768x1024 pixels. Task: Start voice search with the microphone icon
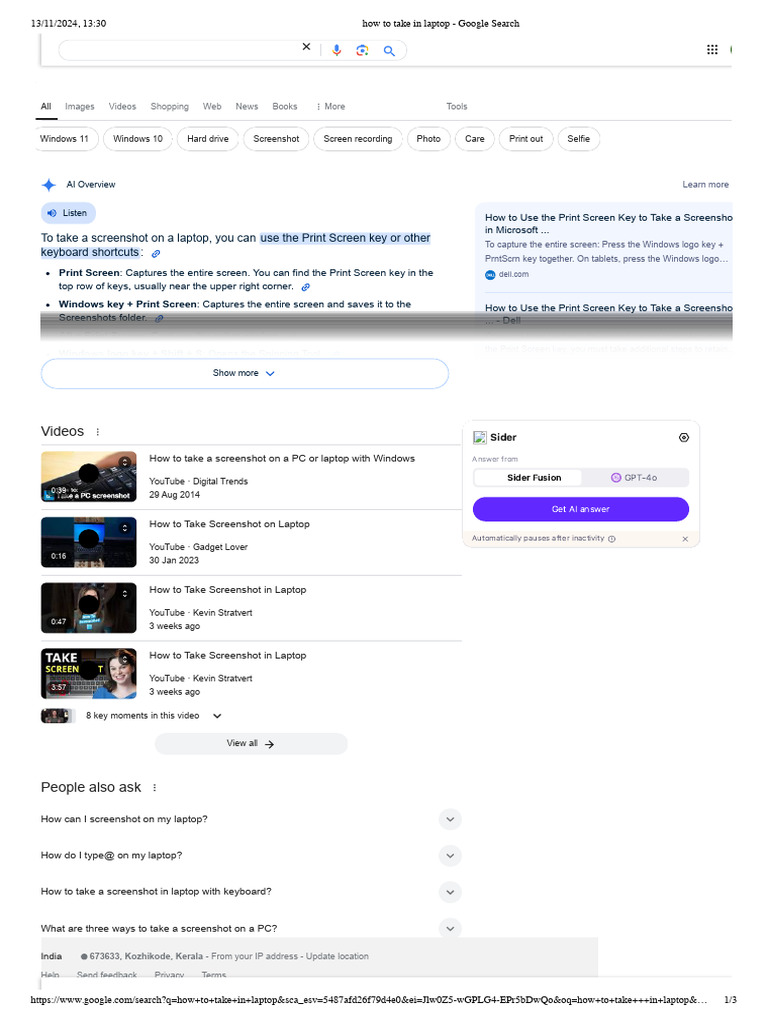(336, 50)
